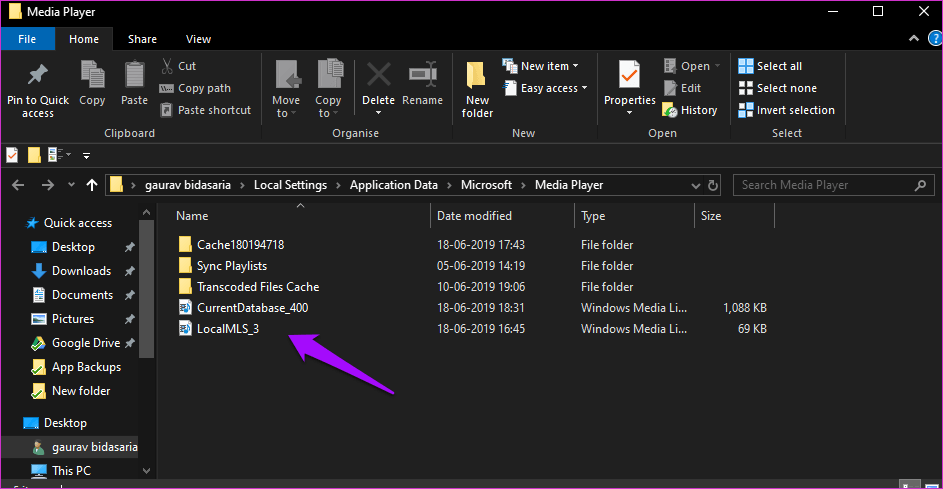Image resolution: width=943 pixels, height=489 pixels.
Task: Click the Properties checkmark icon
Action: point(629,75)
